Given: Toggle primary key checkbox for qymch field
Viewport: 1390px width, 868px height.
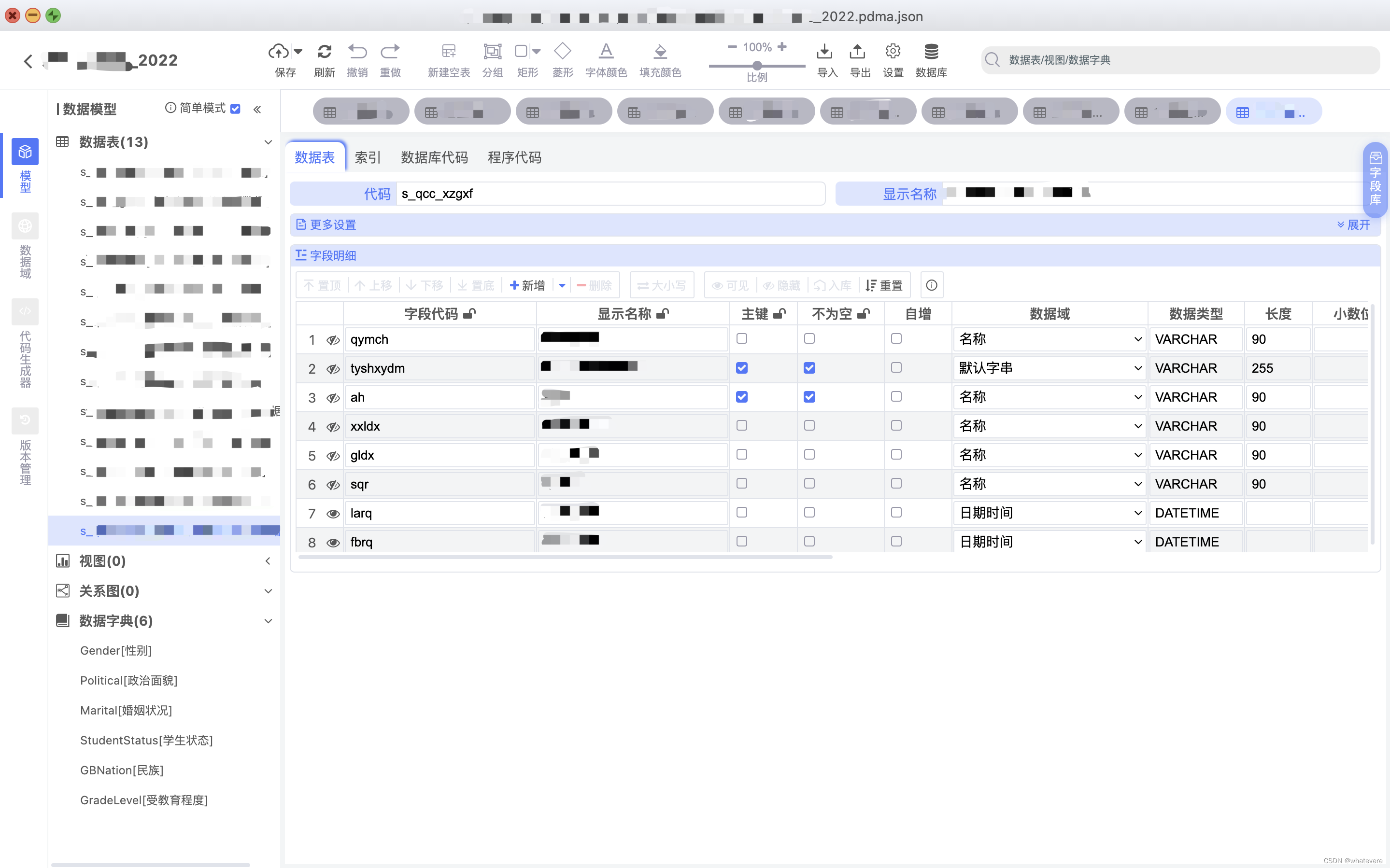Looking at the screenshot, I should (x=741, y=339).
